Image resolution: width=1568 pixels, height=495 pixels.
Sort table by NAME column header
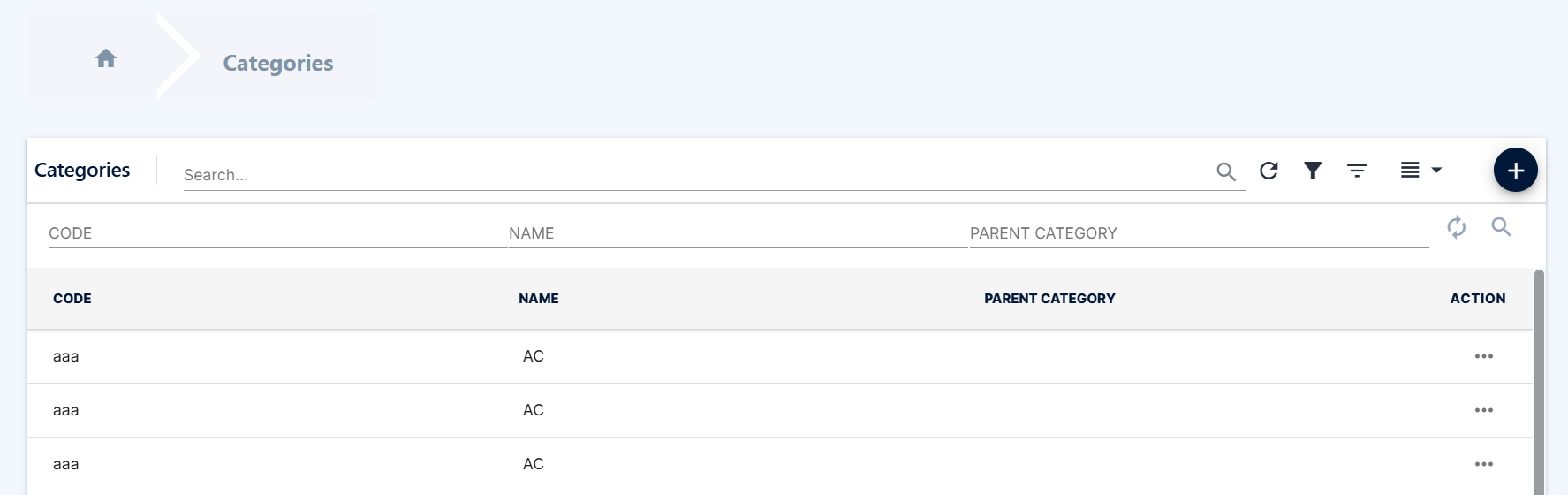pos(539,299)
